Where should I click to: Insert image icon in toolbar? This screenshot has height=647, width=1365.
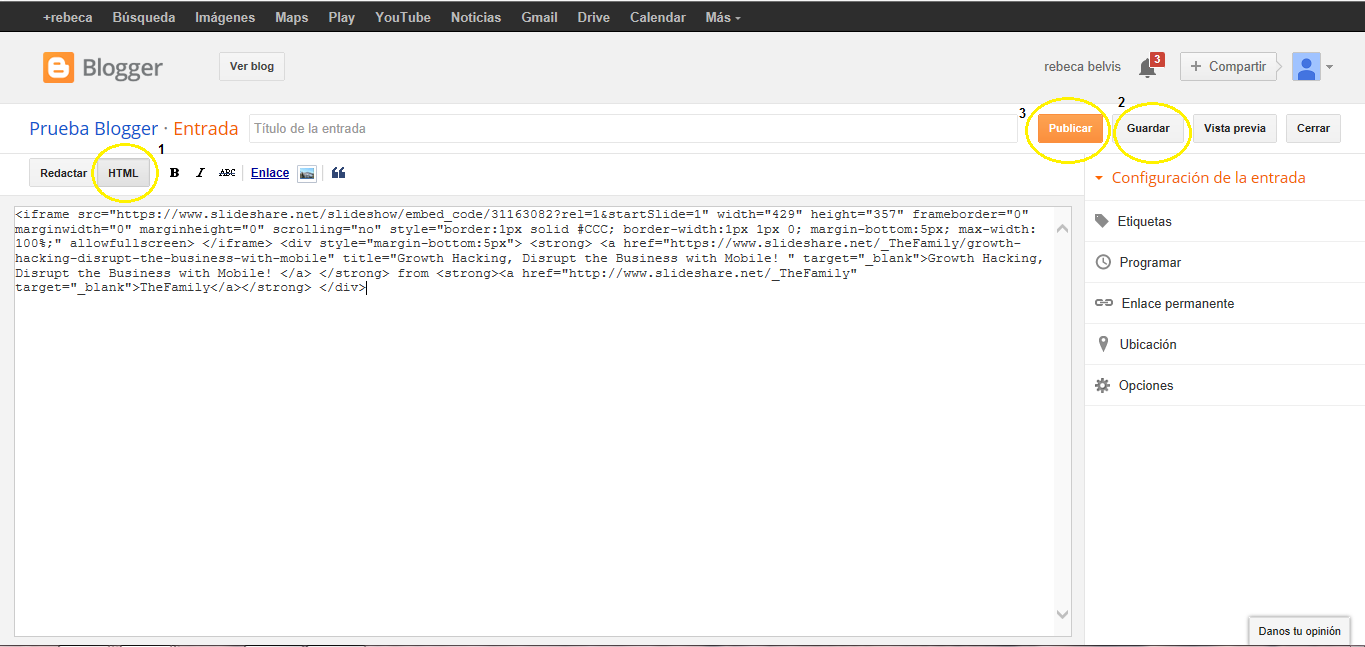pos(307,173)
